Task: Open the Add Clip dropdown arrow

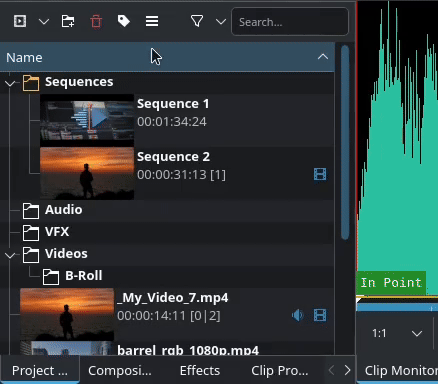Action: click(x=44, y=22)
